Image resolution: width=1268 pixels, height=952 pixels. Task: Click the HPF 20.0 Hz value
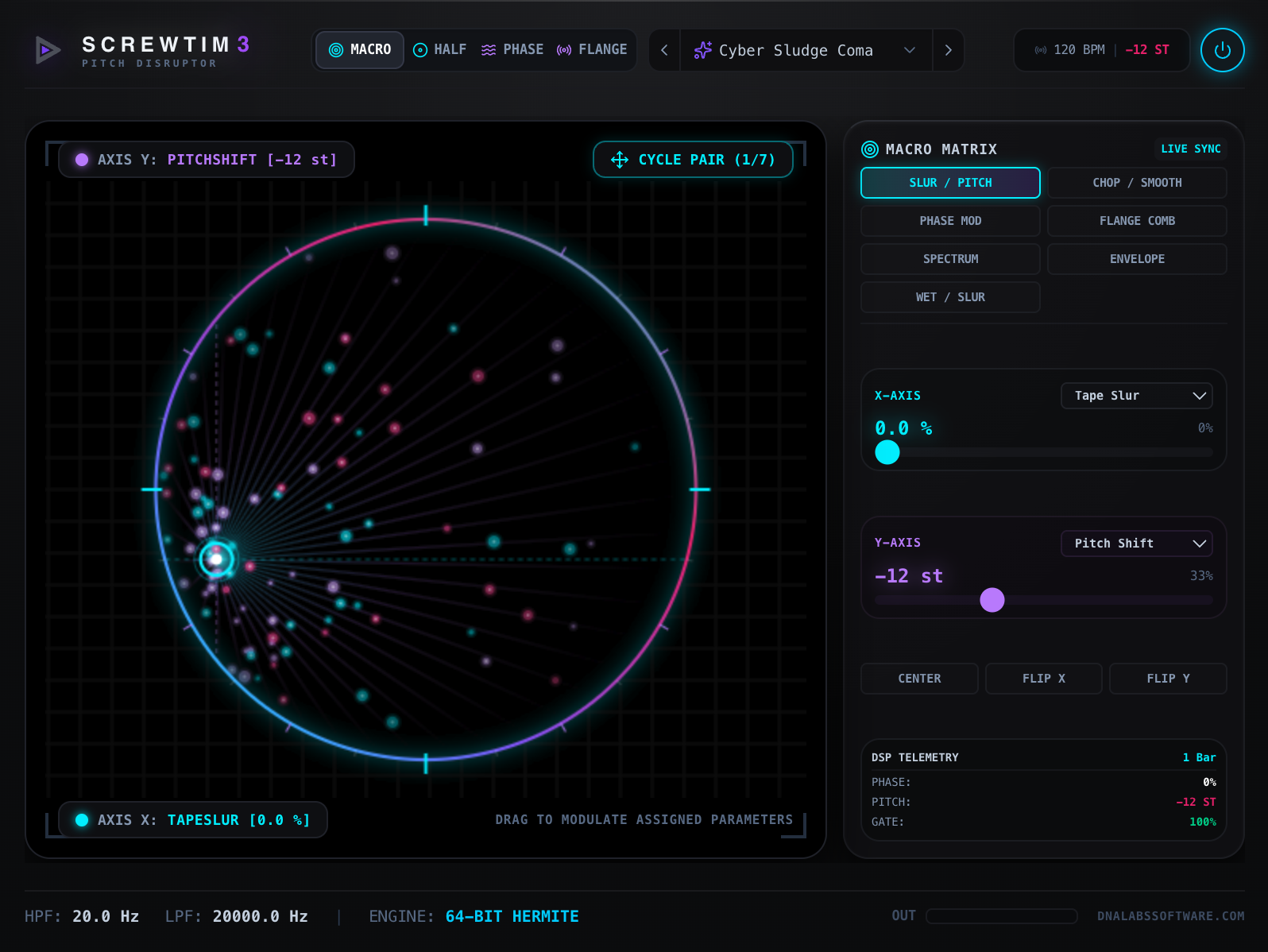pyautogui.click(x=106, y=916)
